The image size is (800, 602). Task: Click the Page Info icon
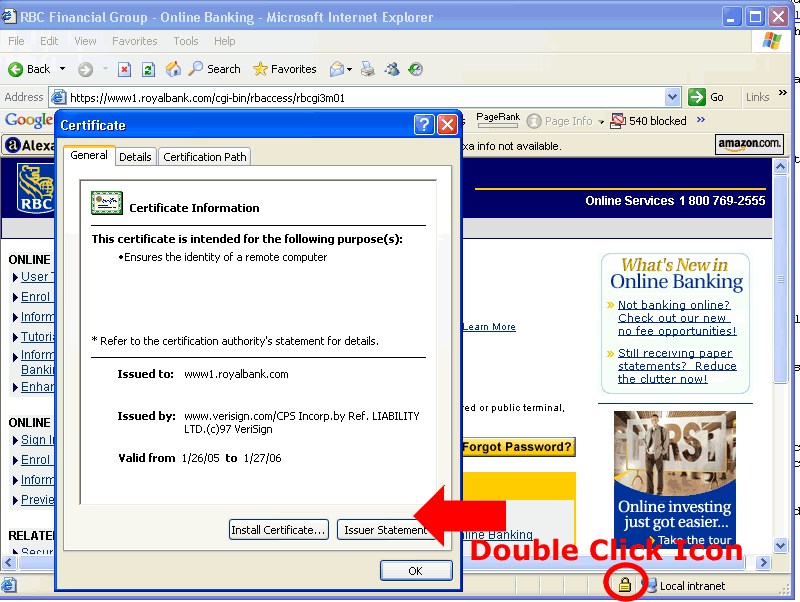pos(534,121)
